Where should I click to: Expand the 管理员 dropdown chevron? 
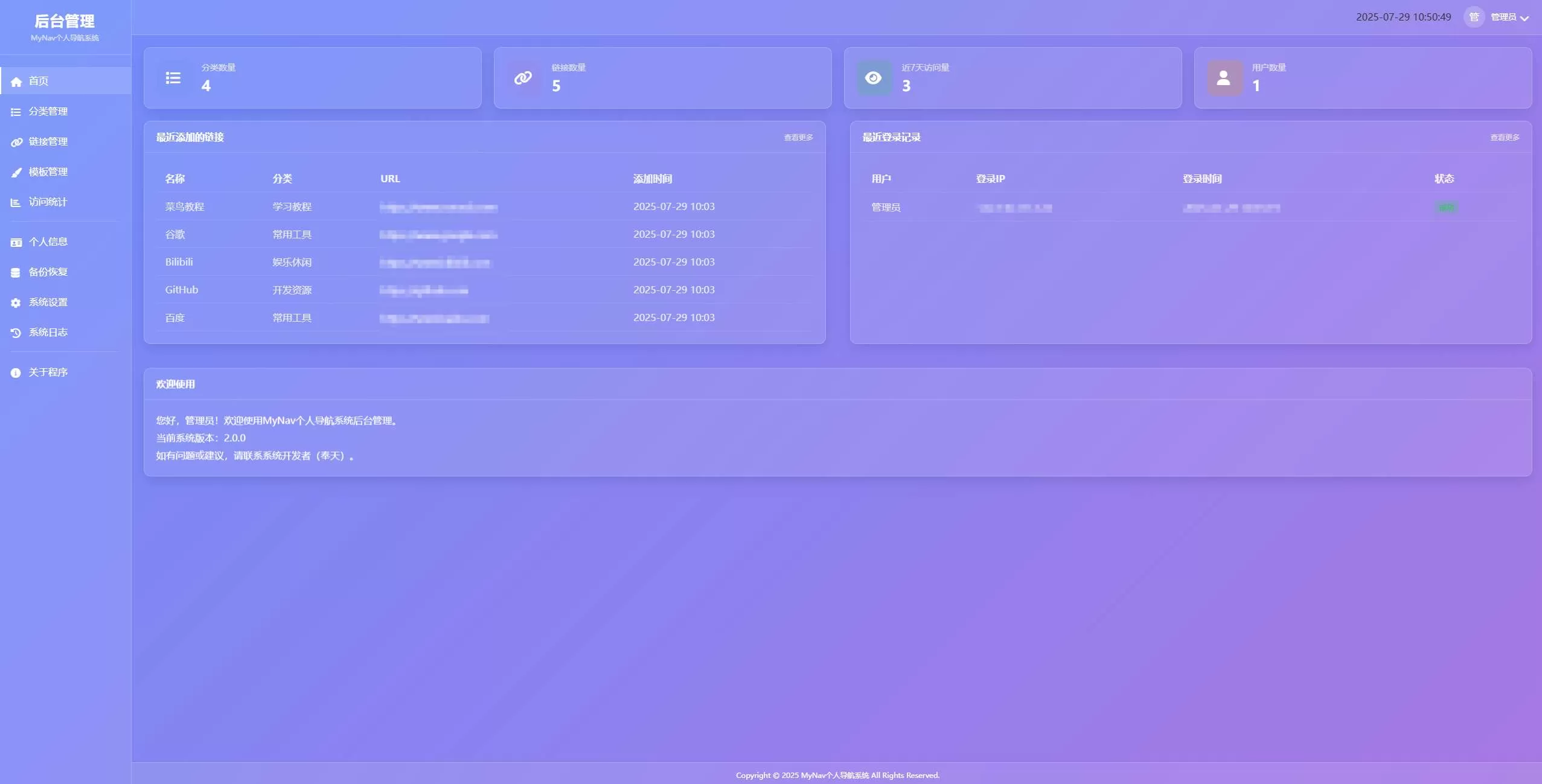(1524, 18)
